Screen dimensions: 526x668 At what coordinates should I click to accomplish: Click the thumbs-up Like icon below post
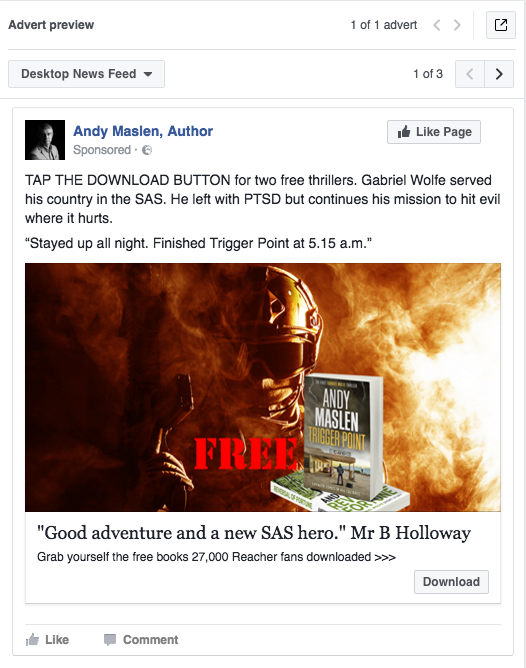pos(32,639)
